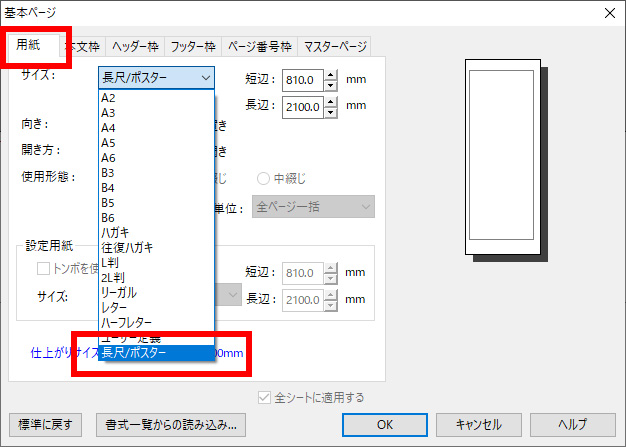Click the キャンセル button
Screen dimensions: 626x447
(479, 425)
